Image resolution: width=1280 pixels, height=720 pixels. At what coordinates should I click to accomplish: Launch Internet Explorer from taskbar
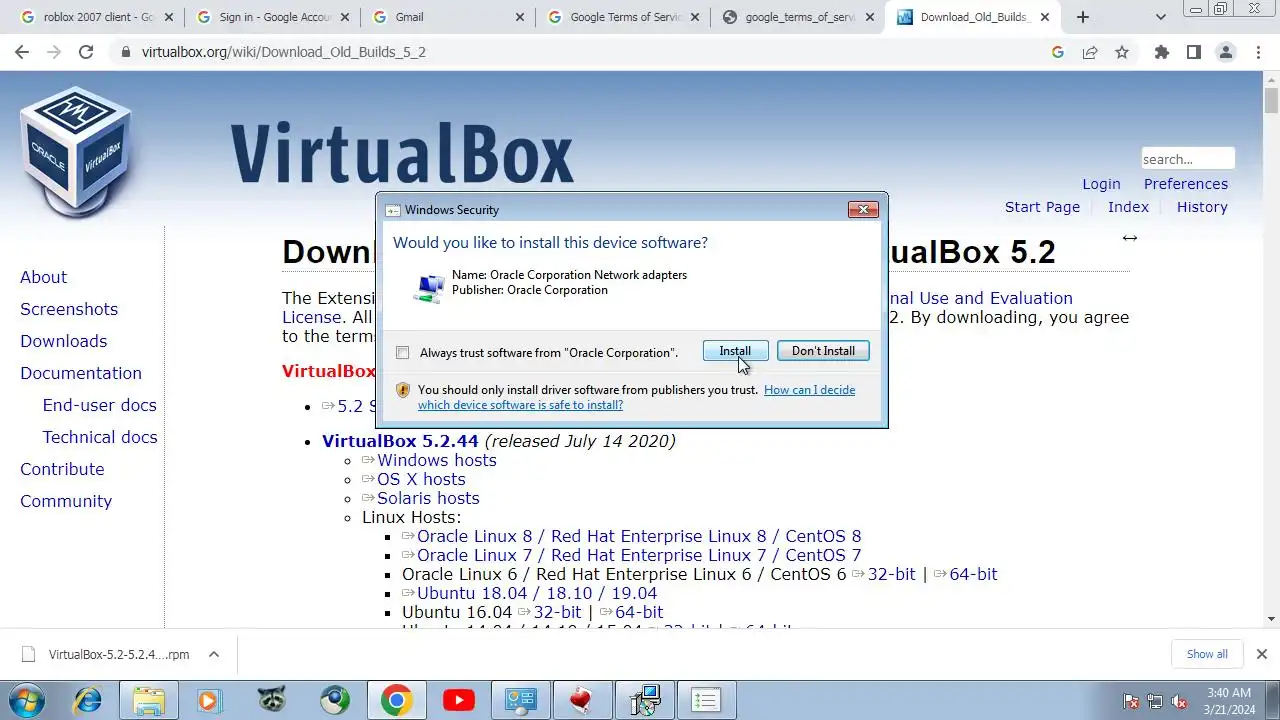coord(88,700)
